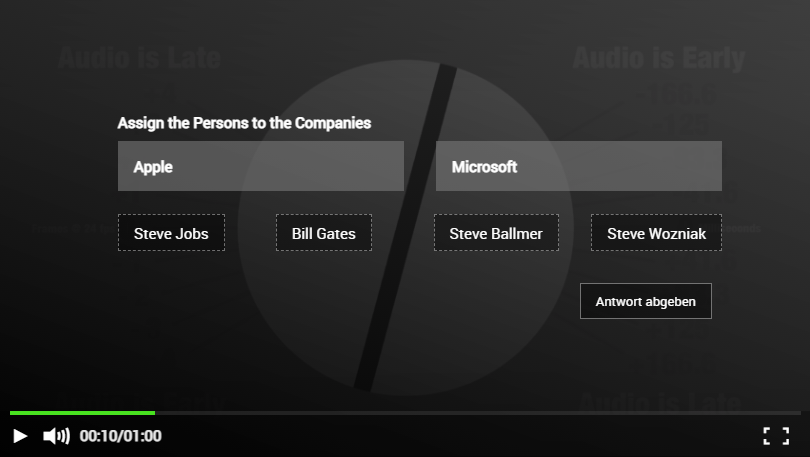Click the green elapsed portion of progress bar

point(82,413)
